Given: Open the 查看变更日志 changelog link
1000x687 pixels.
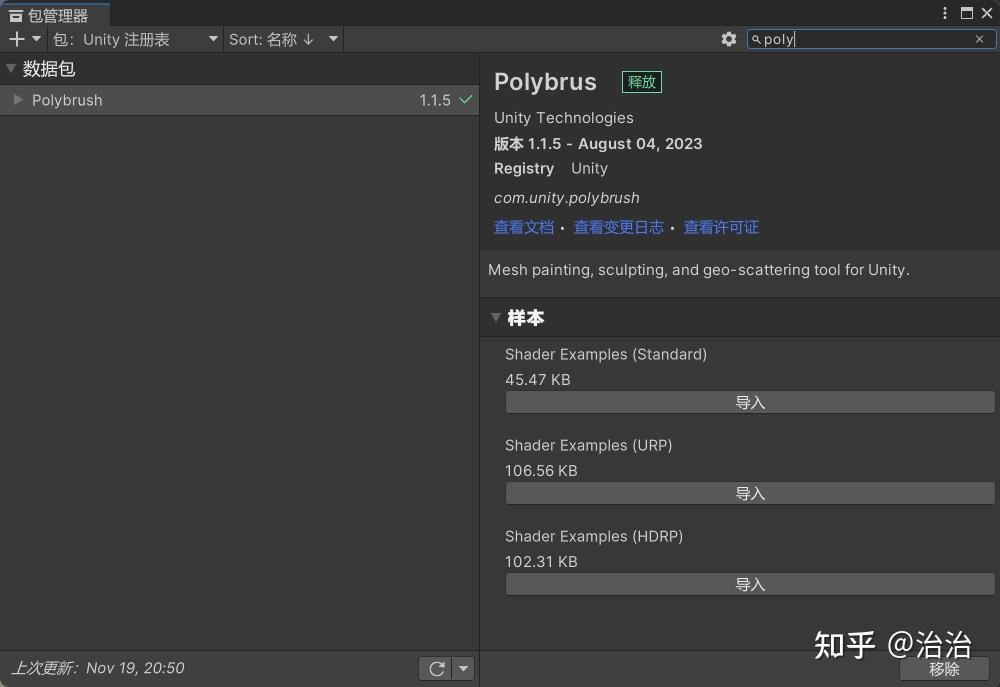Looking at the screenshot, I should tap(619, 227).
